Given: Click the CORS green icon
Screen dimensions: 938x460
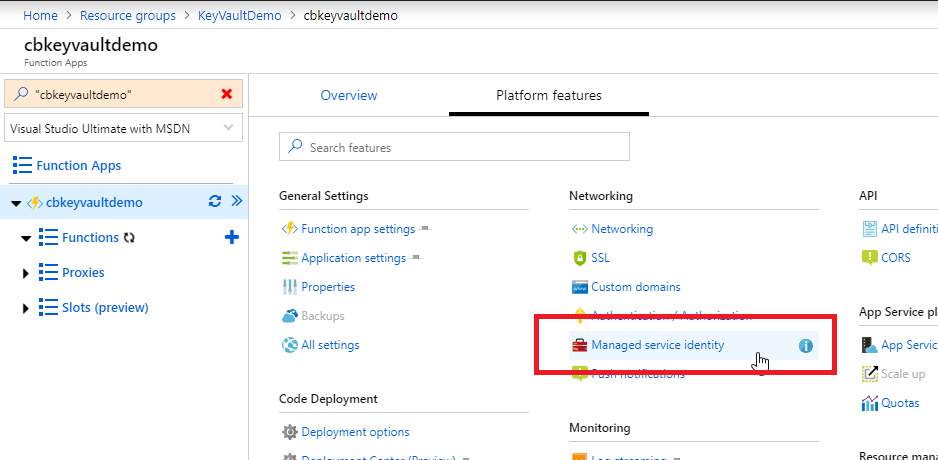Looking at the screenshot, I should click(869, 258).
